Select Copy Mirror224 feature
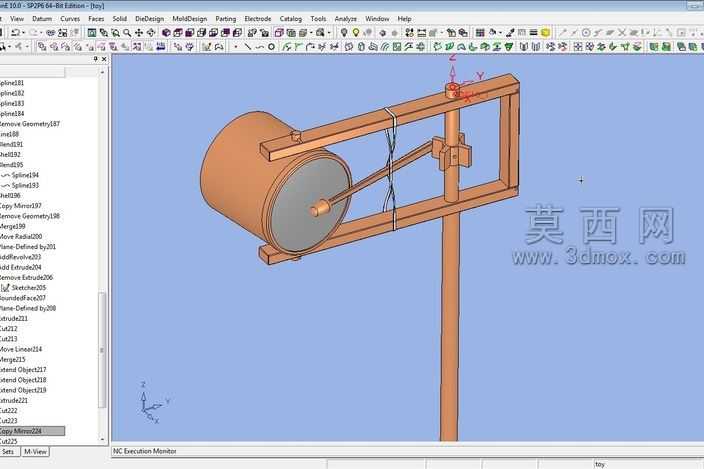Image resolution: width=704 pixels, height=469 pixels. coord(21,431)
